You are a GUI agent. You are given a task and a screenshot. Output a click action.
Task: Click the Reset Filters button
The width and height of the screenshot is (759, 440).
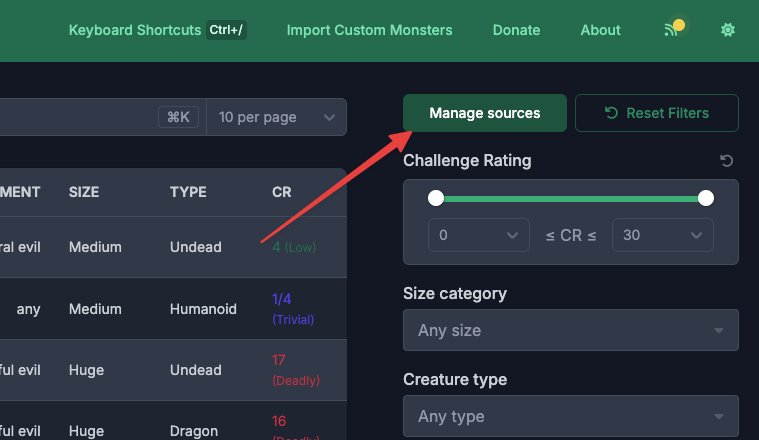coord(657,113)
